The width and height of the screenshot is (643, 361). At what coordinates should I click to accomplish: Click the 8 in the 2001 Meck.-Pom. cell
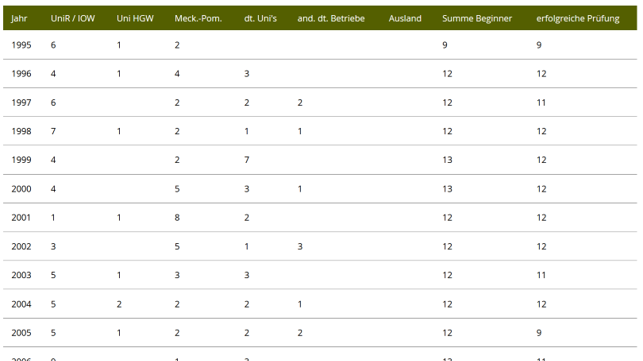pos(177,218)
